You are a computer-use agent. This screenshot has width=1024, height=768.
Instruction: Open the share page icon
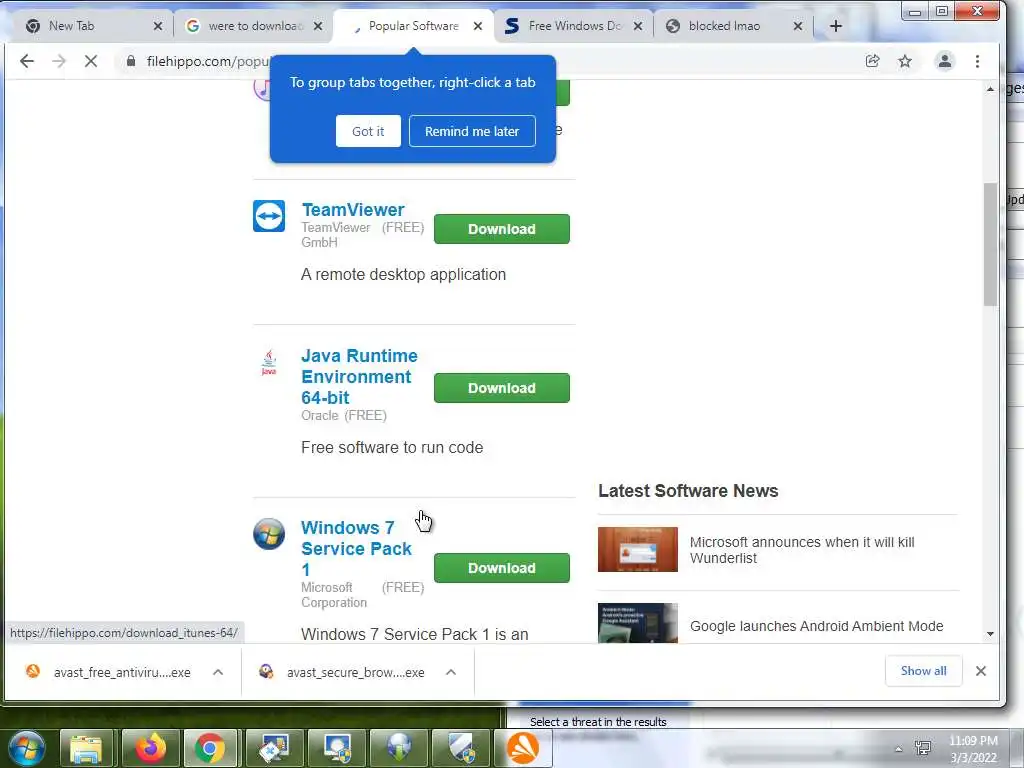point(872,61)
